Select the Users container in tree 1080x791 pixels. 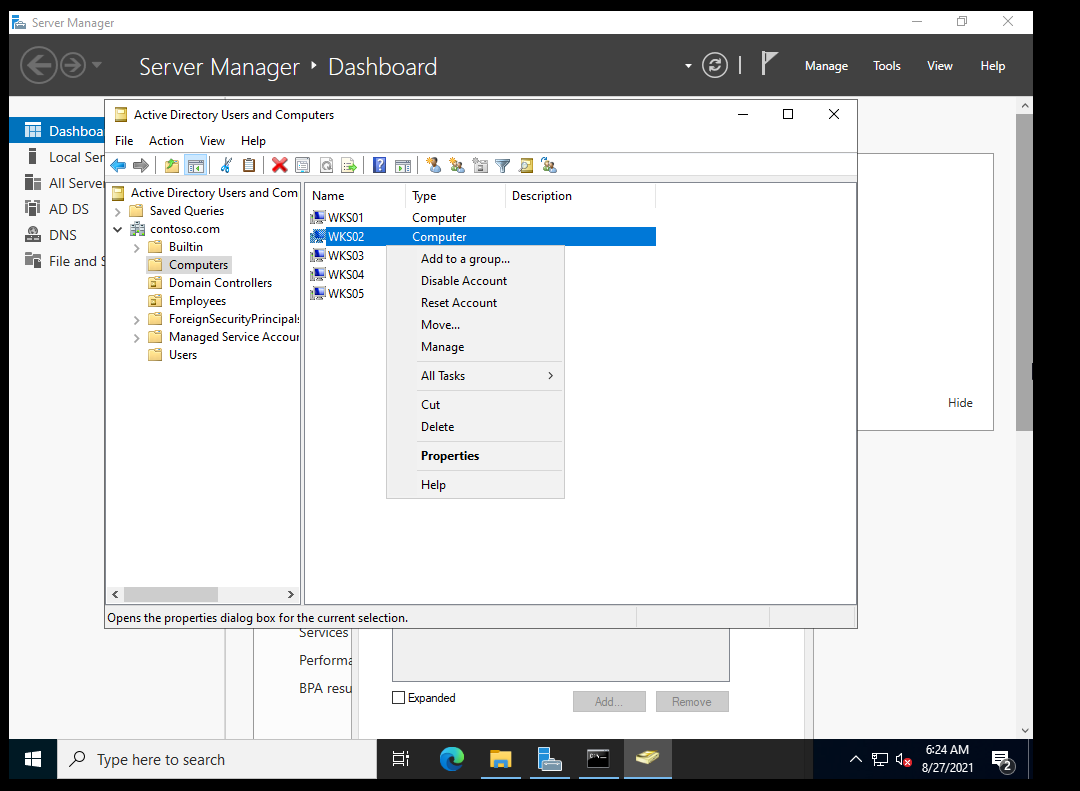pos(183,355)
